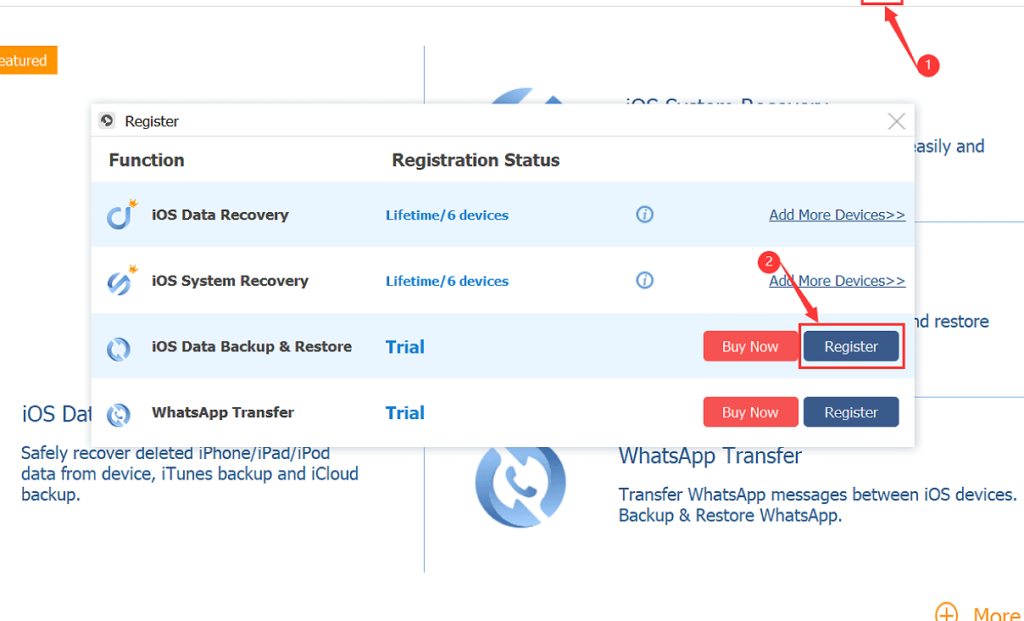Click Lifetime/6 devices status of iOS Data Recovery
Viewport: 1024px width, 621px height.
click(x=447, y=215)
